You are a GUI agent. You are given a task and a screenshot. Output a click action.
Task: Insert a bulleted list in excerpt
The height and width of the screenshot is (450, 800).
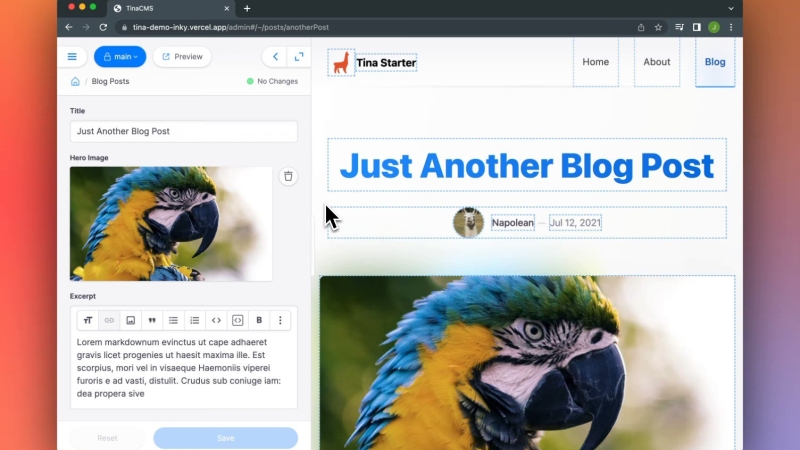[173, 320]
